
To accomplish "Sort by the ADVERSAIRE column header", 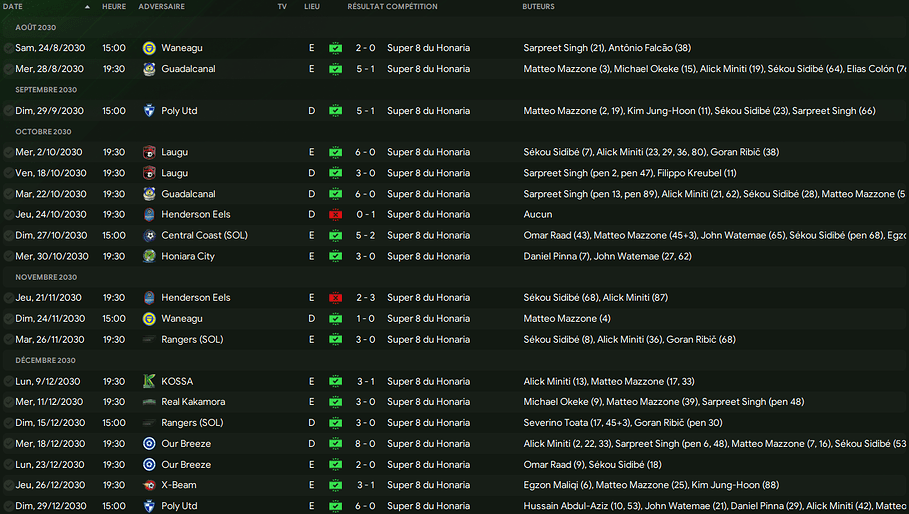I will (x=161, y=6).
